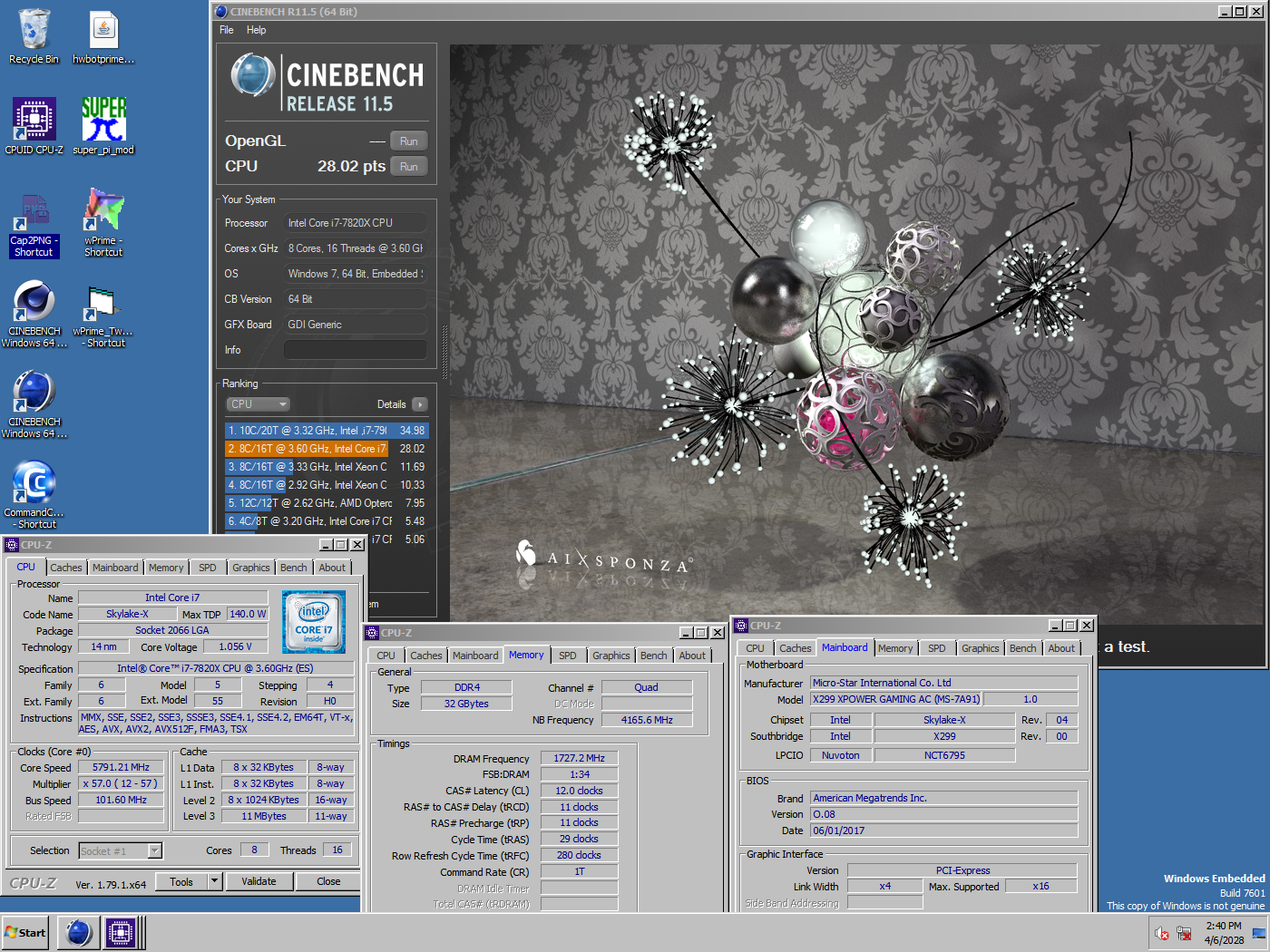Click the Info field in Your System
Image resolution: width=1270 pixels, height=952 pixels.
(x=356, y=350)
